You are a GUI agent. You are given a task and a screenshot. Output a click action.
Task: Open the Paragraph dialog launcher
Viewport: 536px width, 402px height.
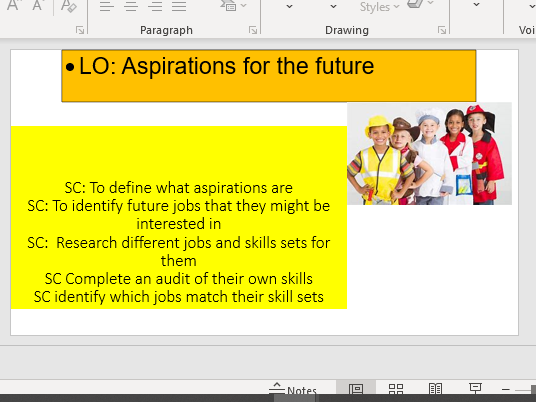pos(253,30)
